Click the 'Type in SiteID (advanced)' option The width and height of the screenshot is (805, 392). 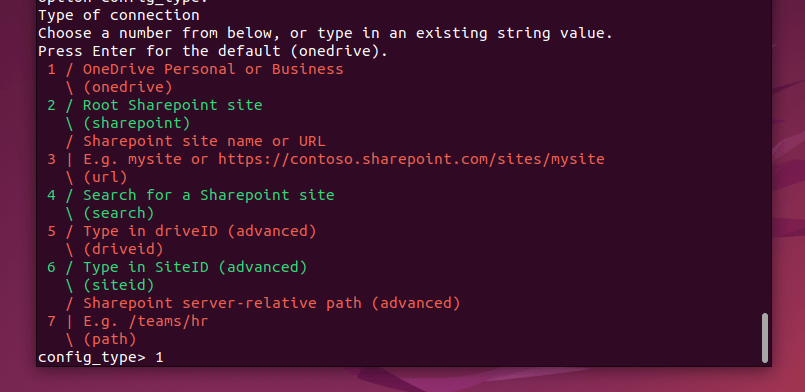(x=195, y=267)
